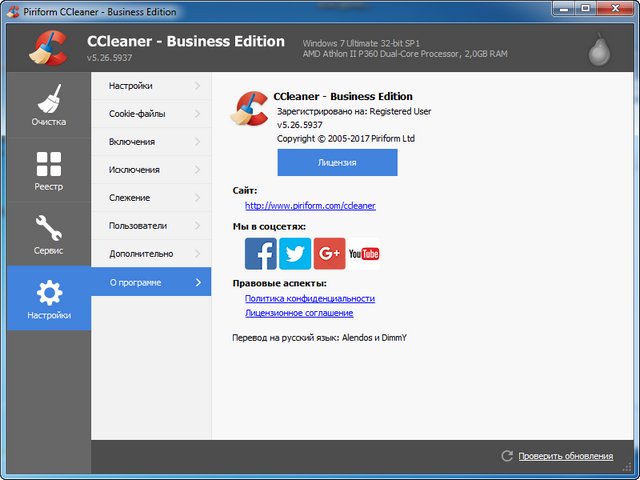Open the Дополнительно submenu item
The width and height of the screenshot is (640, 480).
tap(151, 253)
